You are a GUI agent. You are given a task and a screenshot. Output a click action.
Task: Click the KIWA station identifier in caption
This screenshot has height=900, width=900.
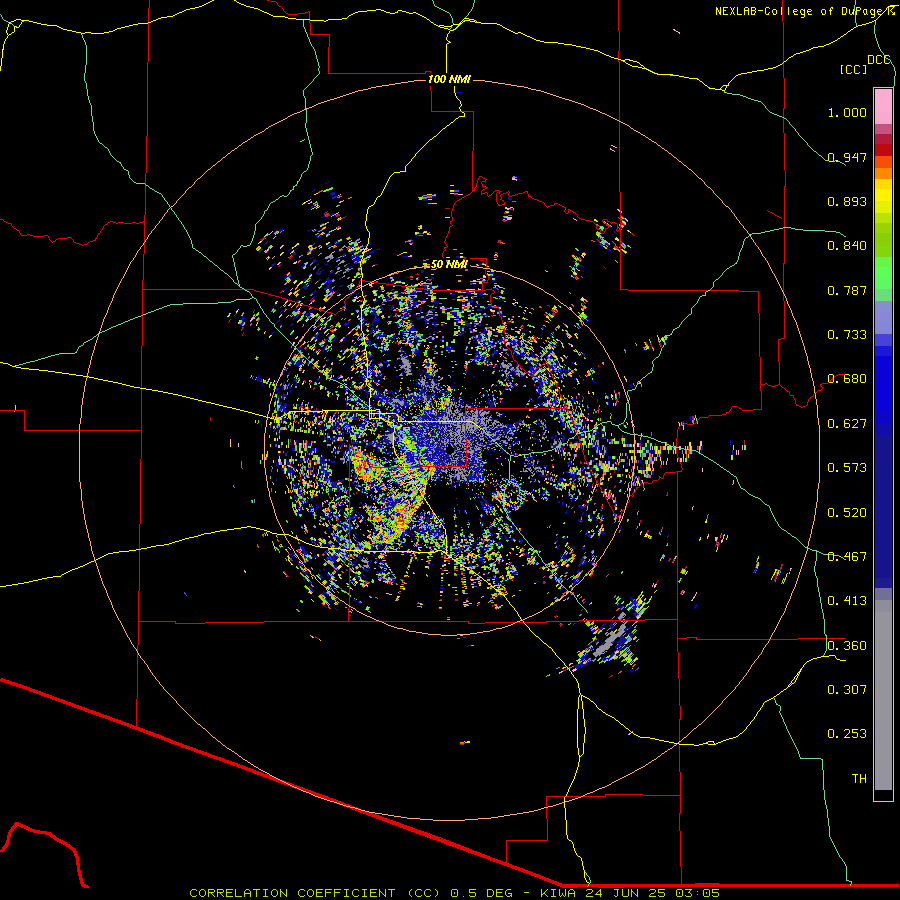click(560, 893)
